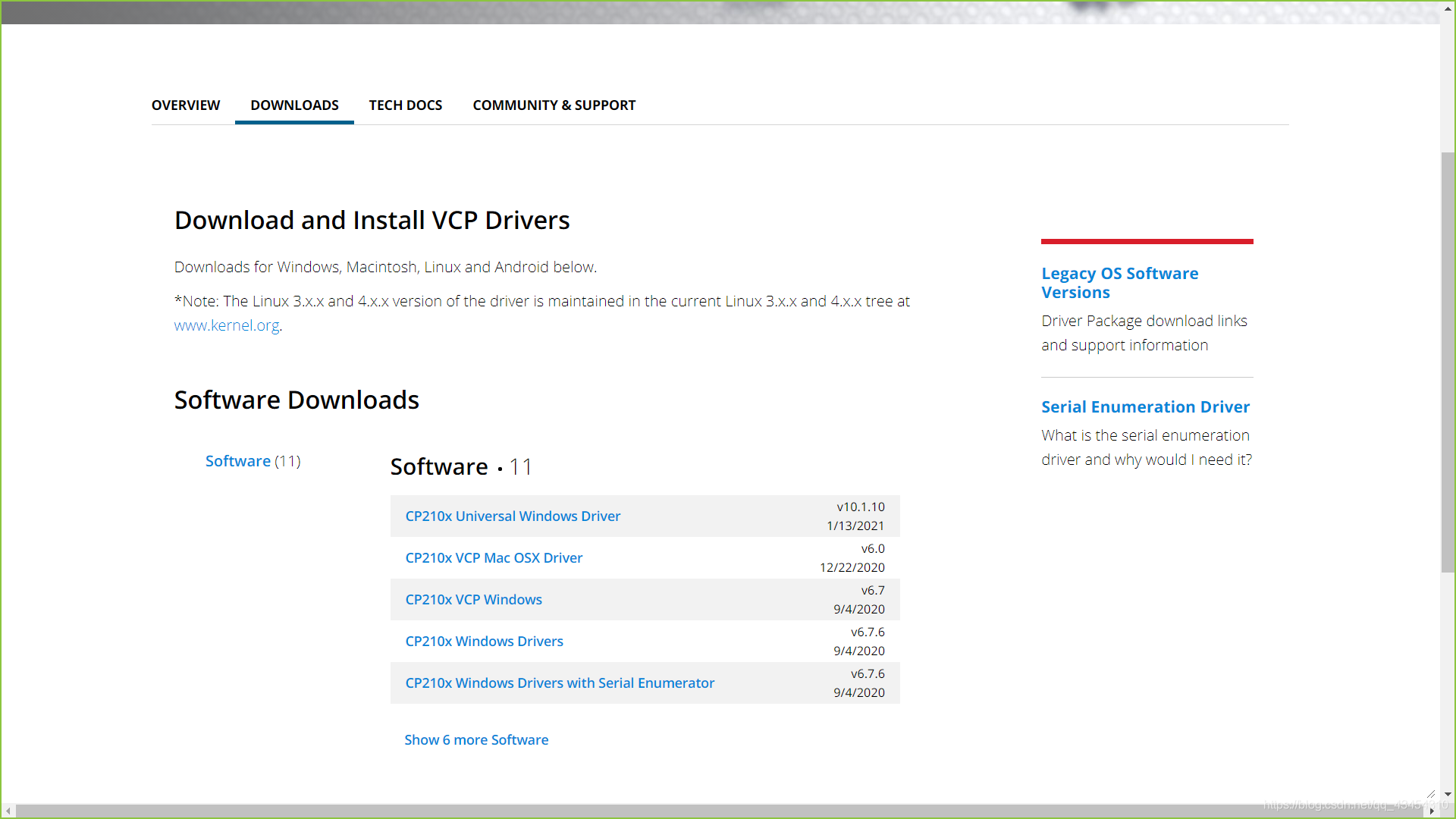
Task: Click the window resize grip corner
Action: coord(1431,794)
